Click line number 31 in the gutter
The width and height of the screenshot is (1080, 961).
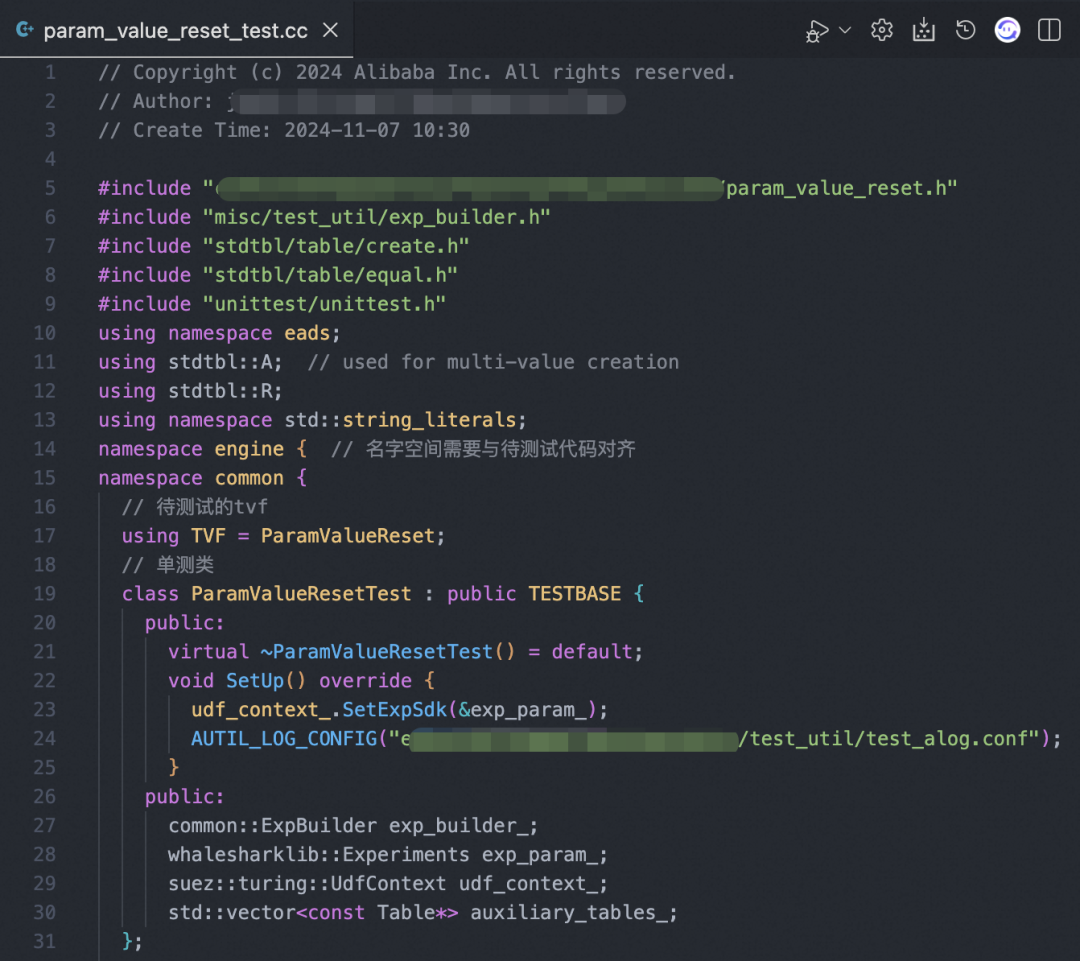click(x=45, y=941)
